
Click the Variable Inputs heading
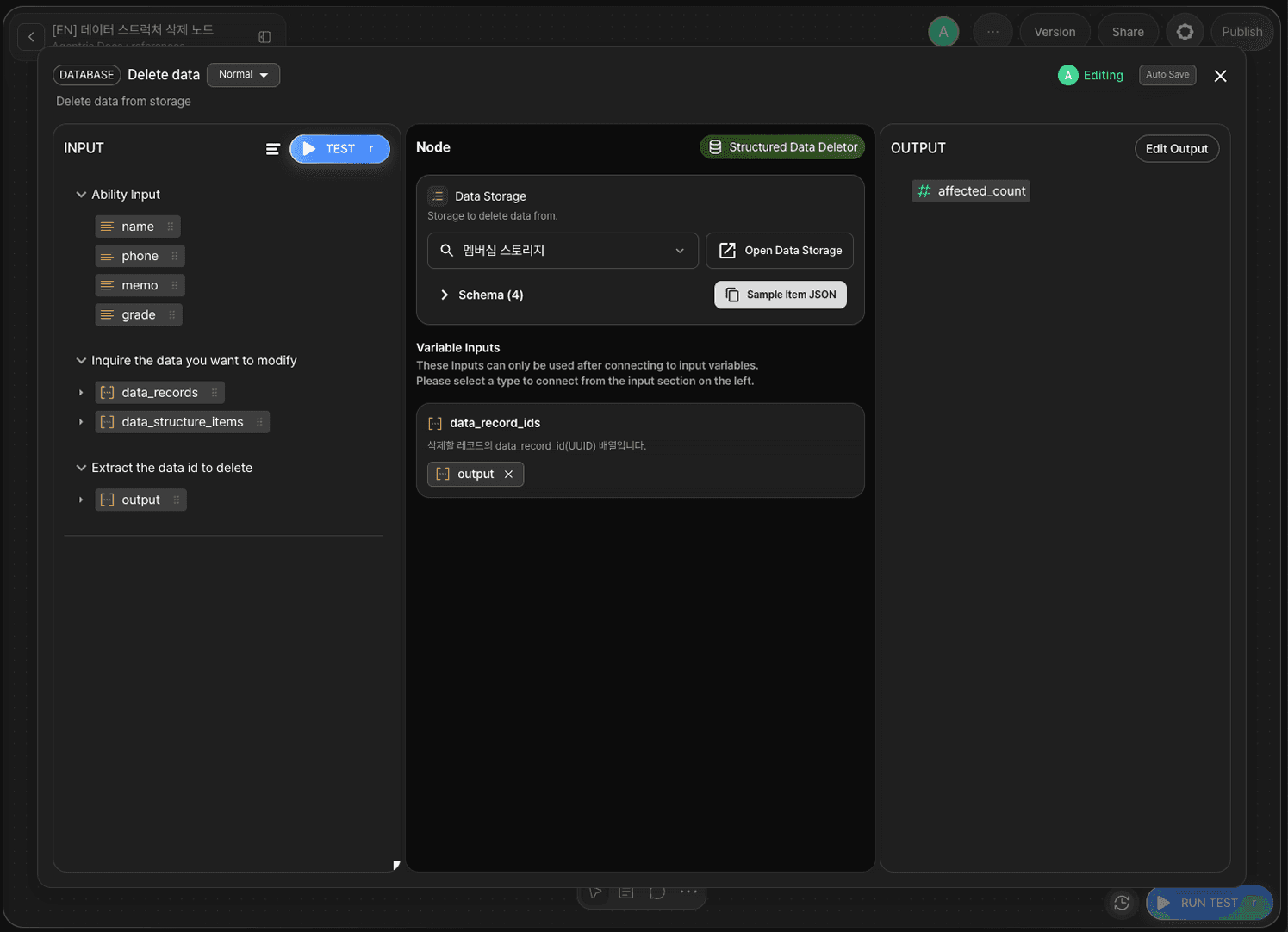pyautogui.click(x=458, y=348)
